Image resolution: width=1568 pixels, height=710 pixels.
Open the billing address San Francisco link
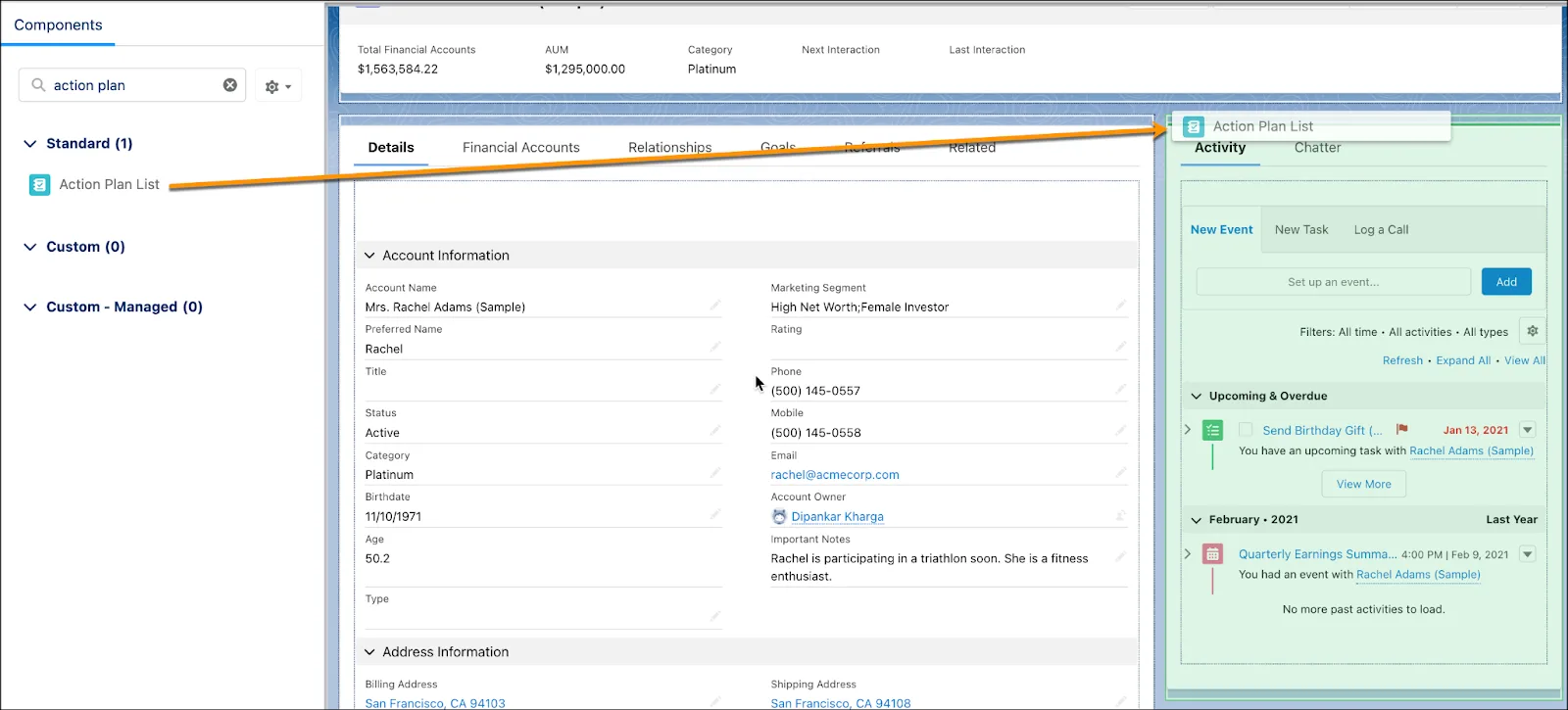(x=435, y=703)
